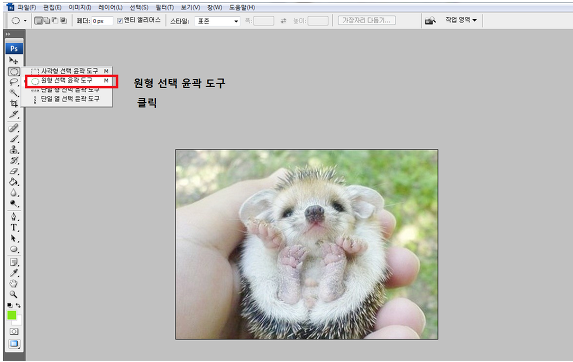This screenshot has height=362, width=573.
Task: Click the 가장자리 다듬기 button
Action: (367, 20)
